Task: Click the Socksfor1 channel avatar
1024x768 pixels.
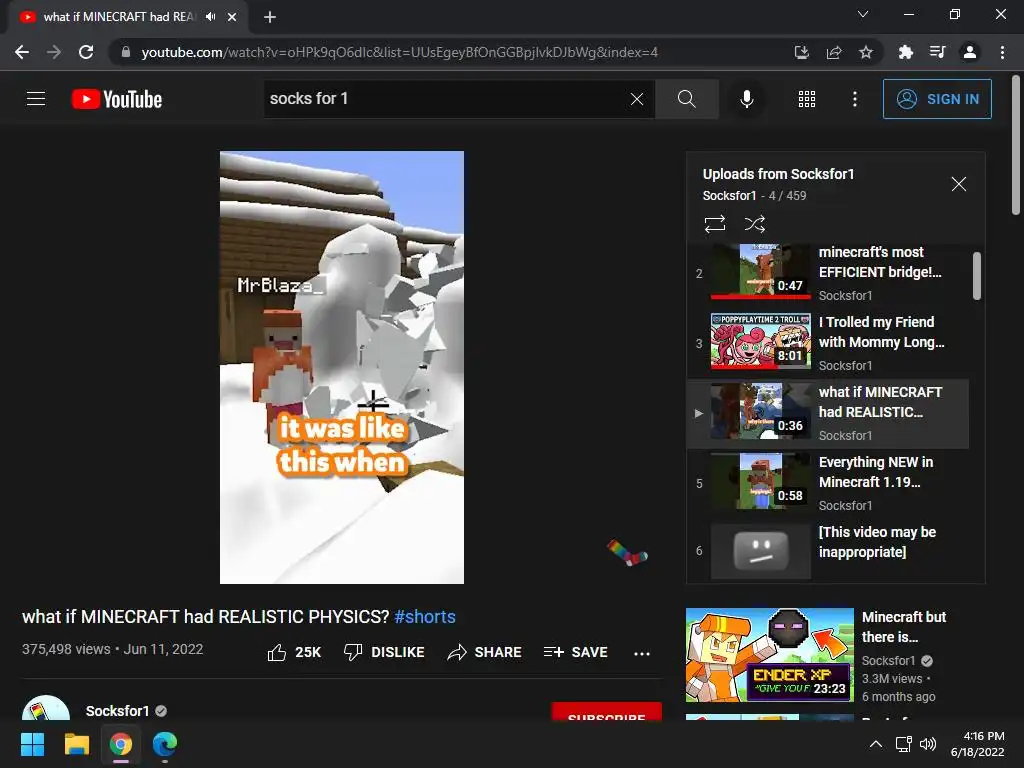Action: click(46, 709)
